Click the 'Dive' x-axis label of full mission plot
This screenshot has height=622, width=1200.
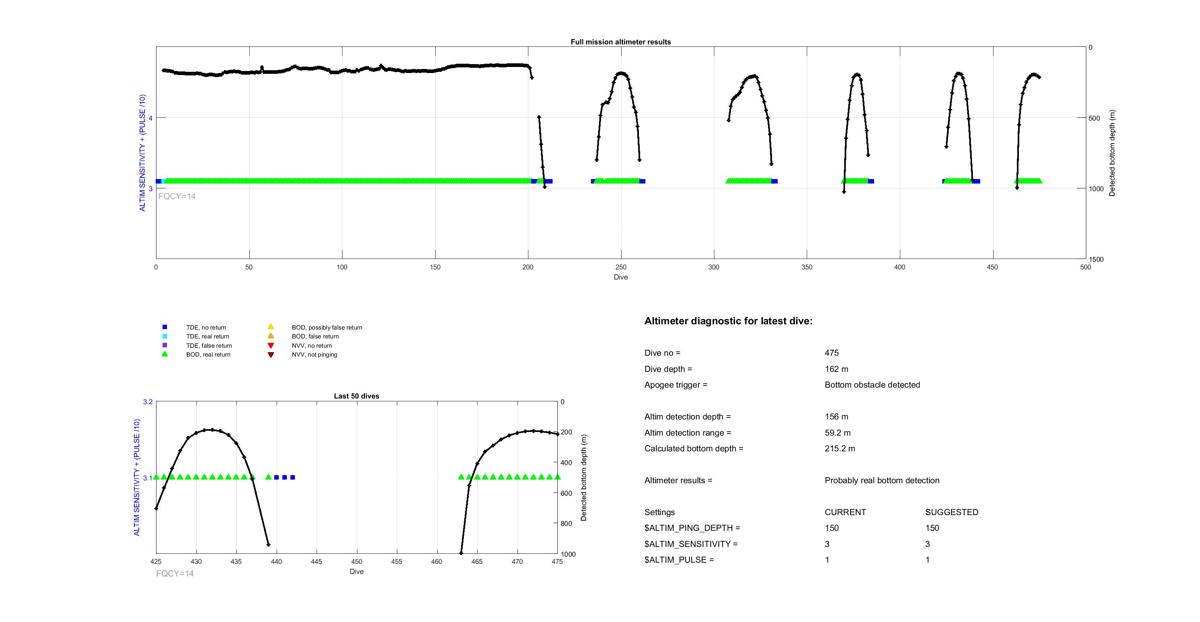point(621,277)
